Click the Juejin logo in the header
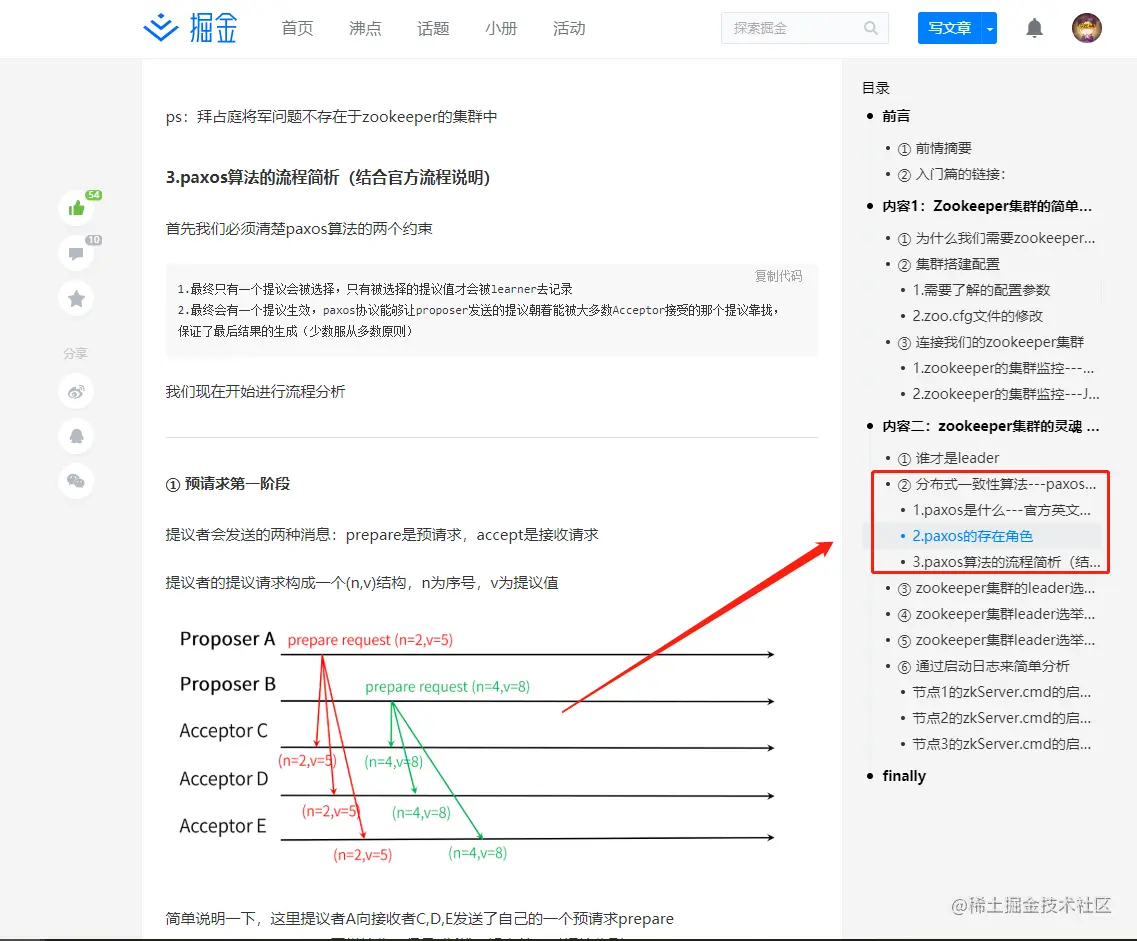Image resolution: width=1137 pixels, height=941 pixels. click(190, 28)
